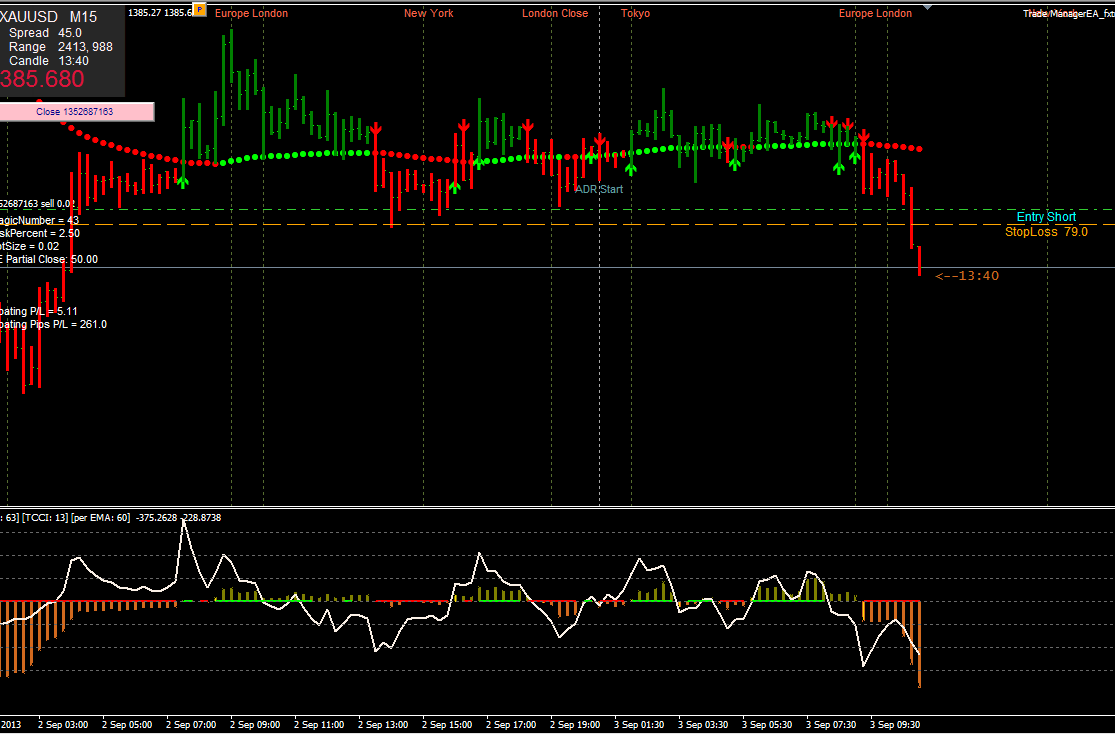Click the ADR Start label
This screenshot has height=735, width=1115.
pyautogui.click(x=599, y=189)
